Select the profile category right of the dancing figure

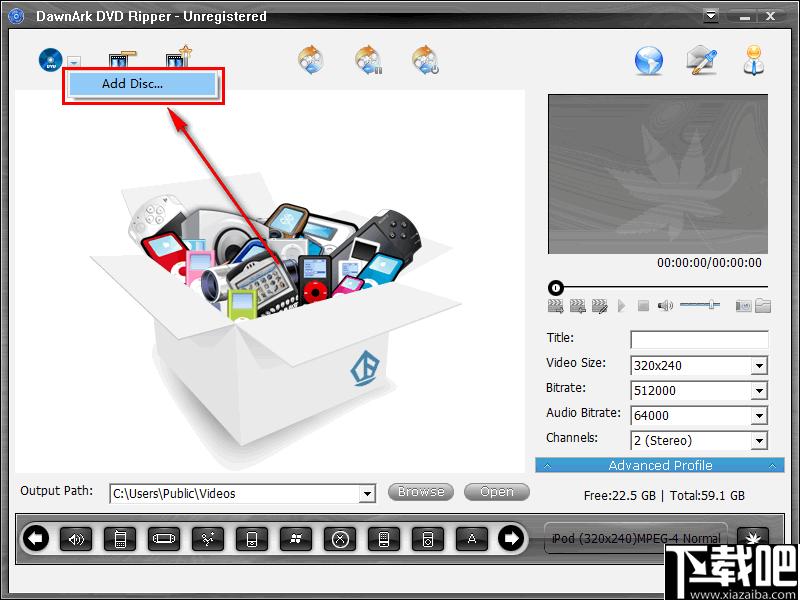pyautogui.click(x=252, y=539)
